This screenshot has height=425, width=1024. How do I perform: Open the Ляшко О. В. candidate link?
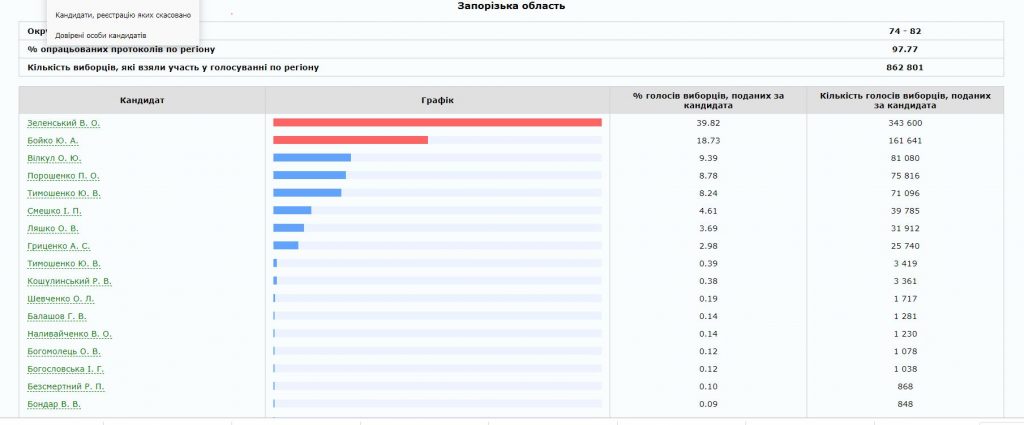52,228
